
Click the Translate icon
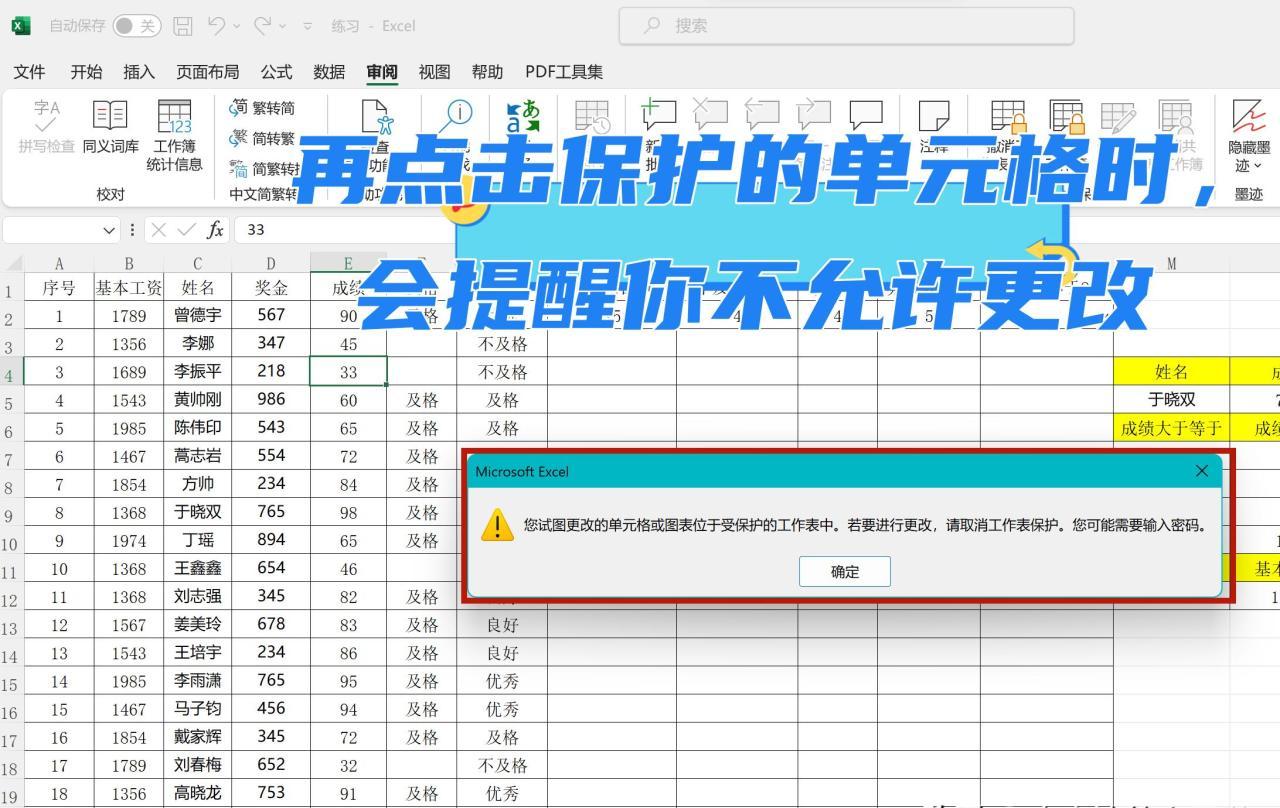click(523, 115)
